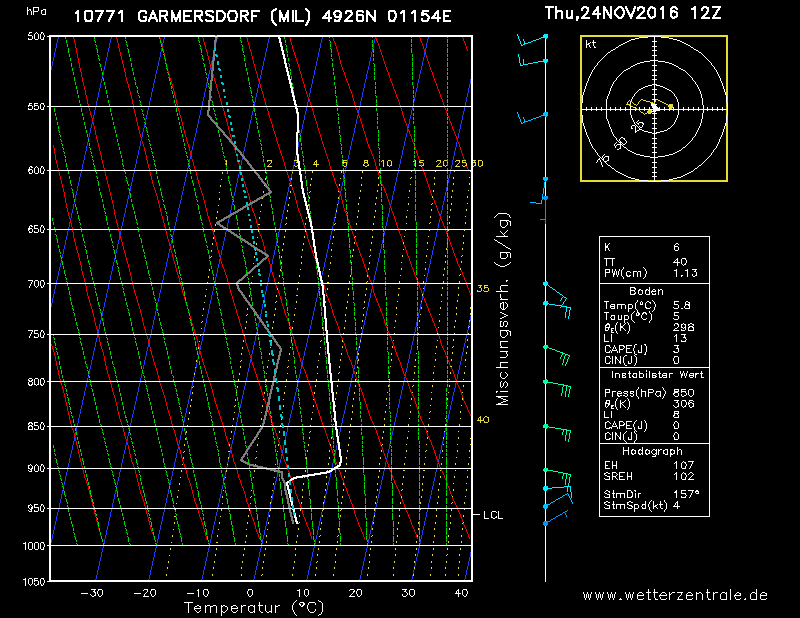Click the 'Boden' section header
The width and height of the screenshot is (800, 618).
point(654,291)
